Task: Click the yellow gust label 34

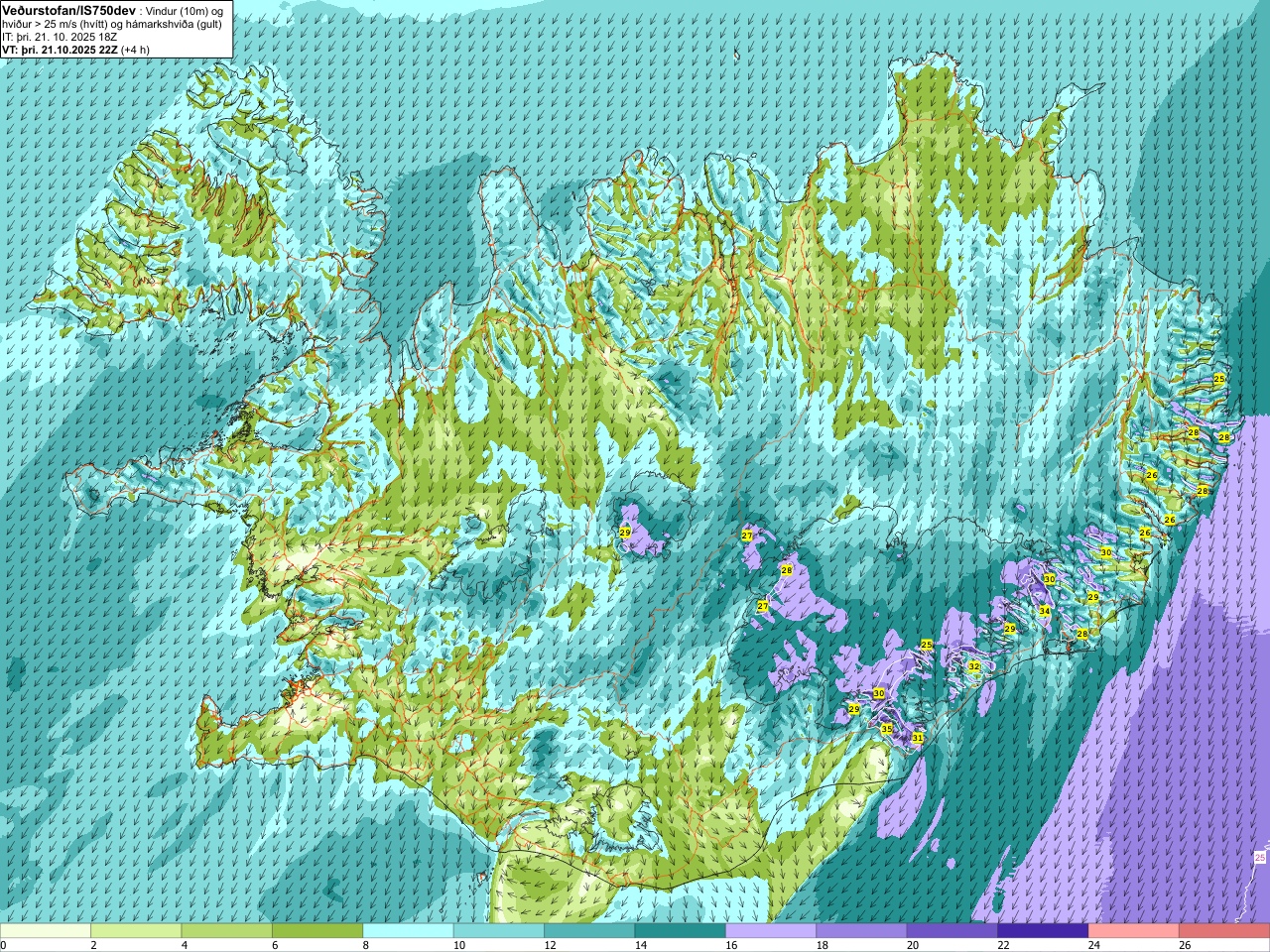Action: (x=1045, y=611)
